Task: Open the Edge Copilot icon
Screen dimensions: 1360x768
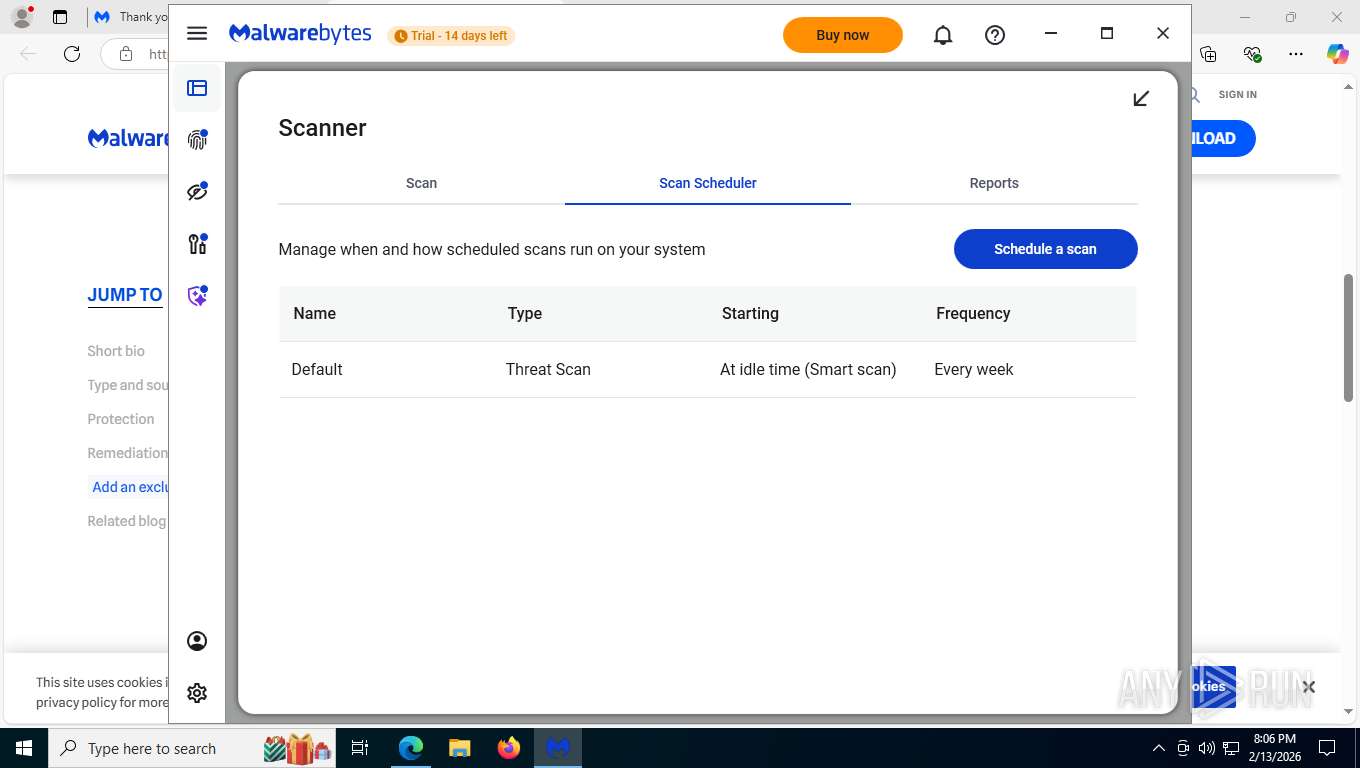Action: coord(1337,54)
